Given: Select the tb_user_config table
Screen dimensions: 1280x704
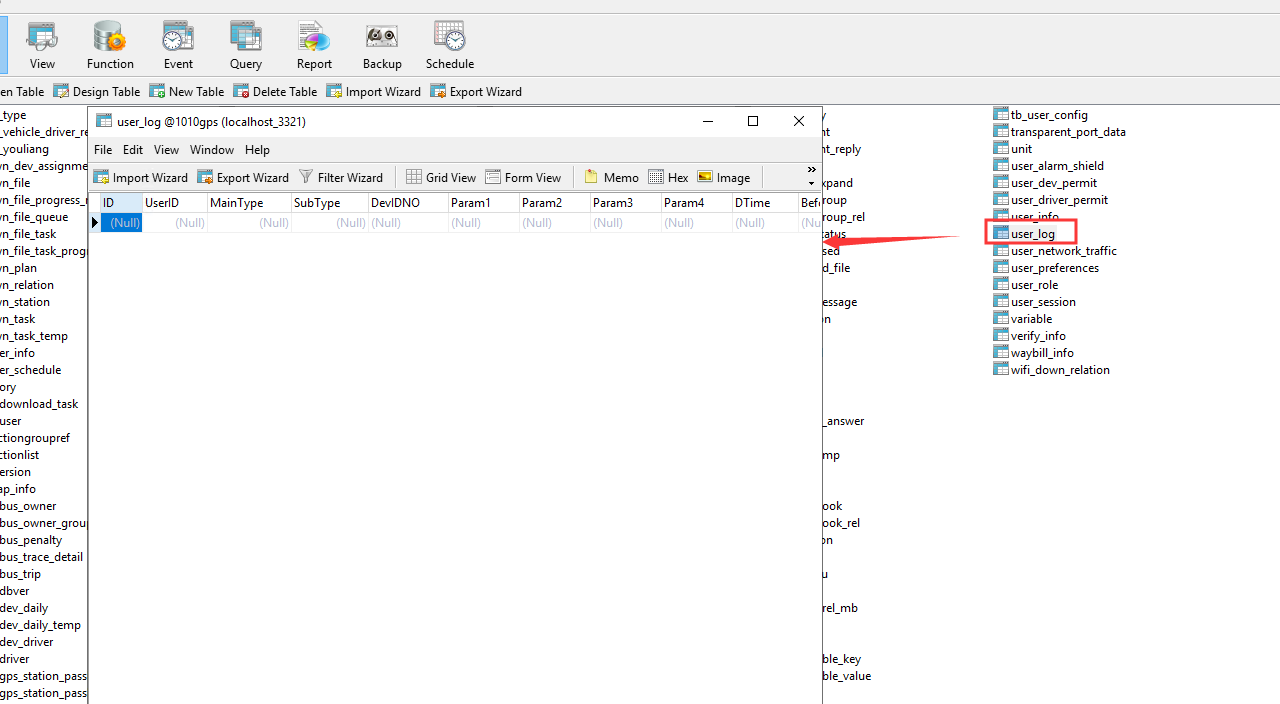Looking at the screenshot, I should point(1040,115).
